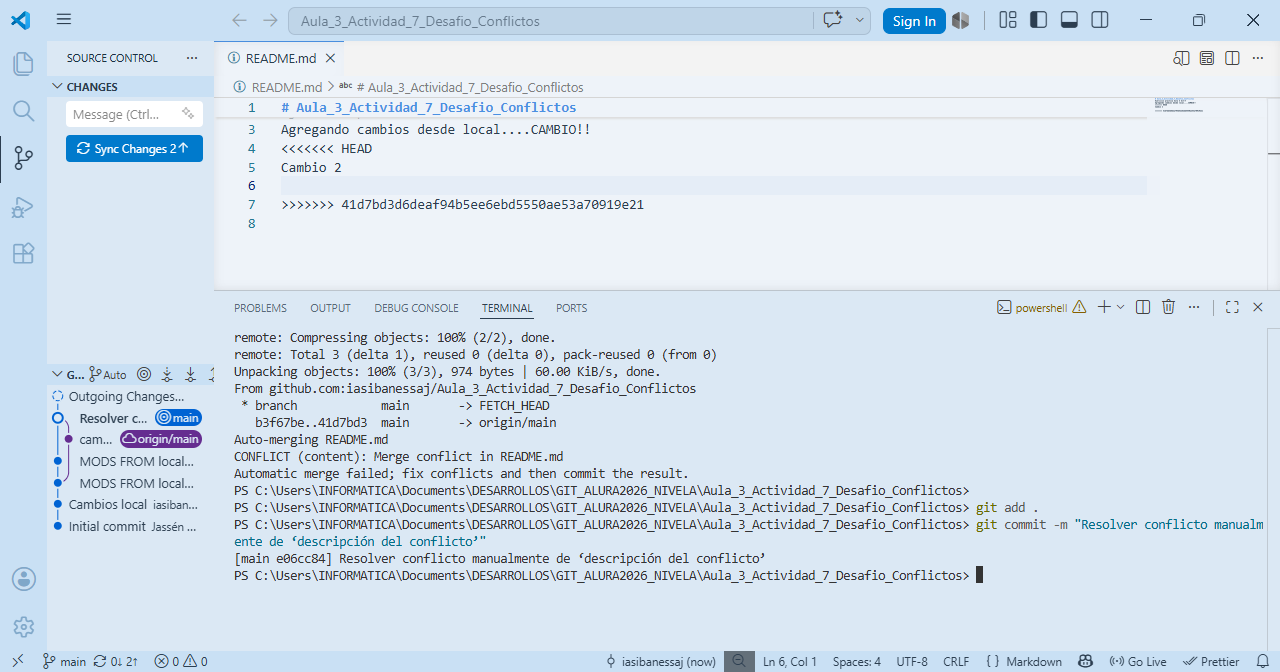Open the Extensions view

[x=23, y=253]
